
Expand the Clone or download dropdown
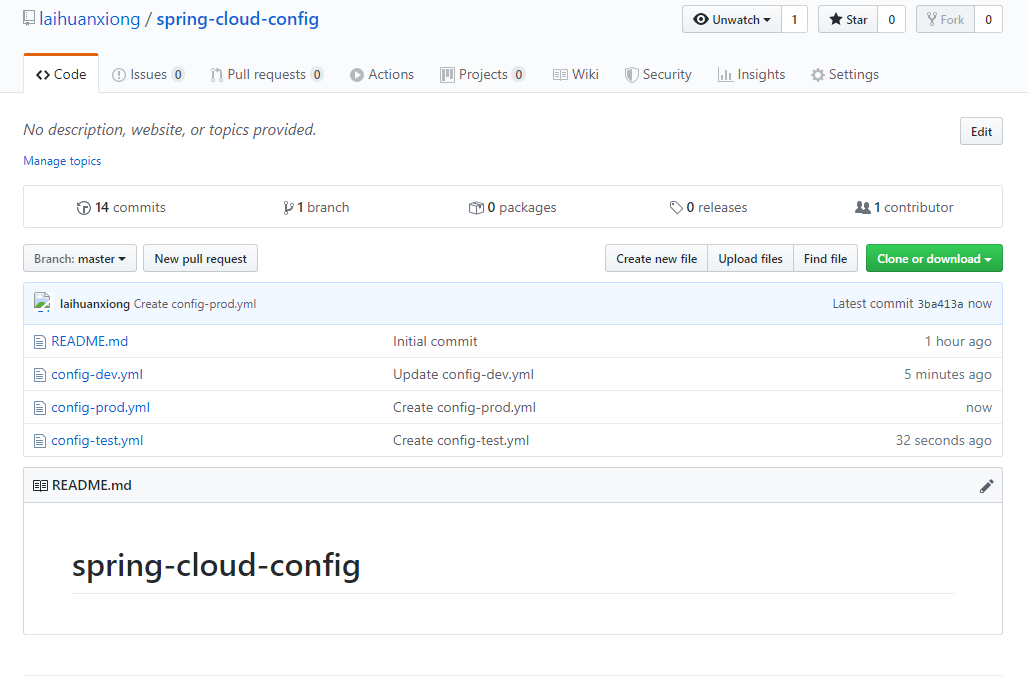pos(934,258)
